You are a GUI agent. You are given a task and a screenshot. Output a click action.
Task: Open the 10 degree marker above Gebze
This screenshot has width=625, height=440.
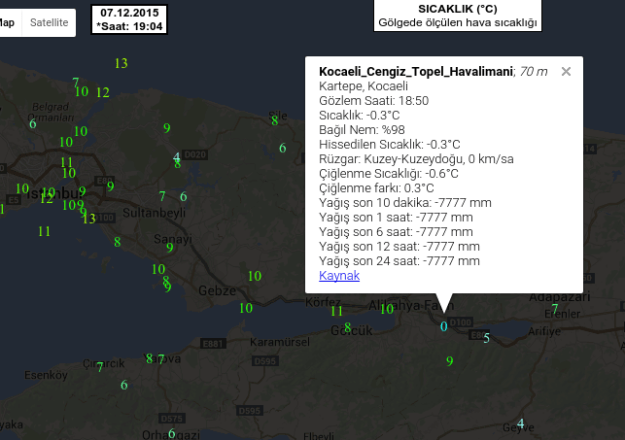pyautogui.click(x=254, y=276)
